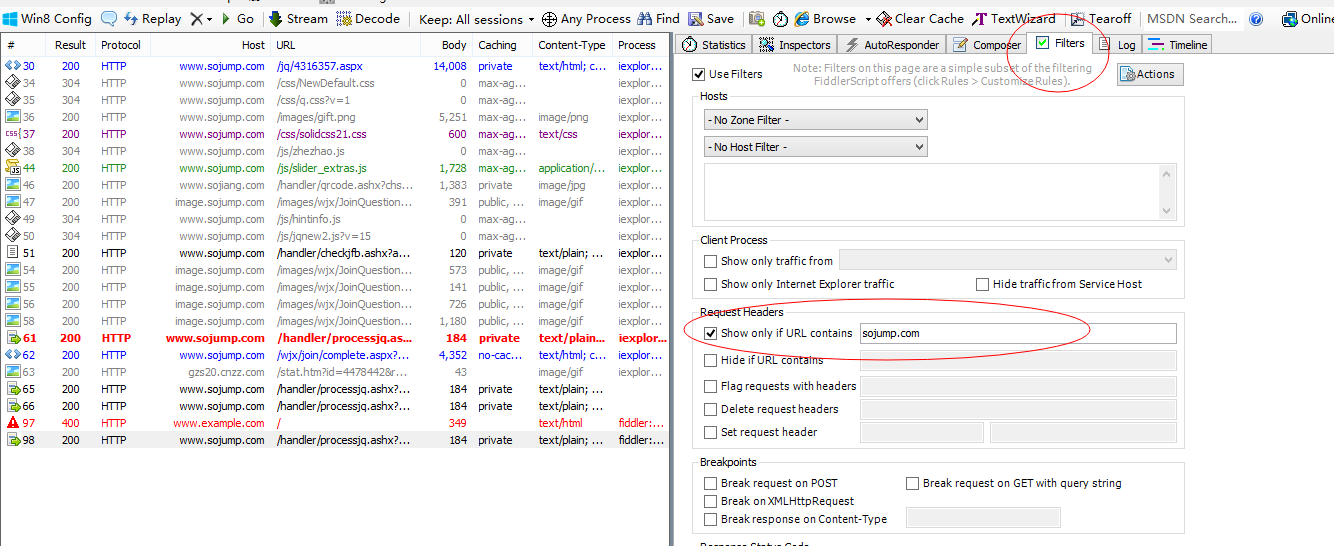Viewport: 1334px width, 546px height.
Task: Enable Flag requests with headers
Action: point(711,386)
